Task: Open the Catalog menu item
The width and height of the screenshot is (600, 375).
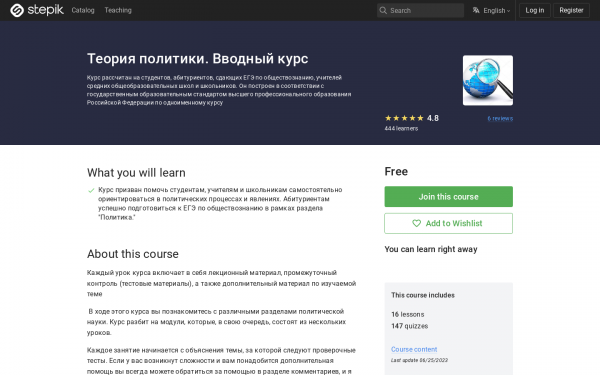Action: coord(83,10)
